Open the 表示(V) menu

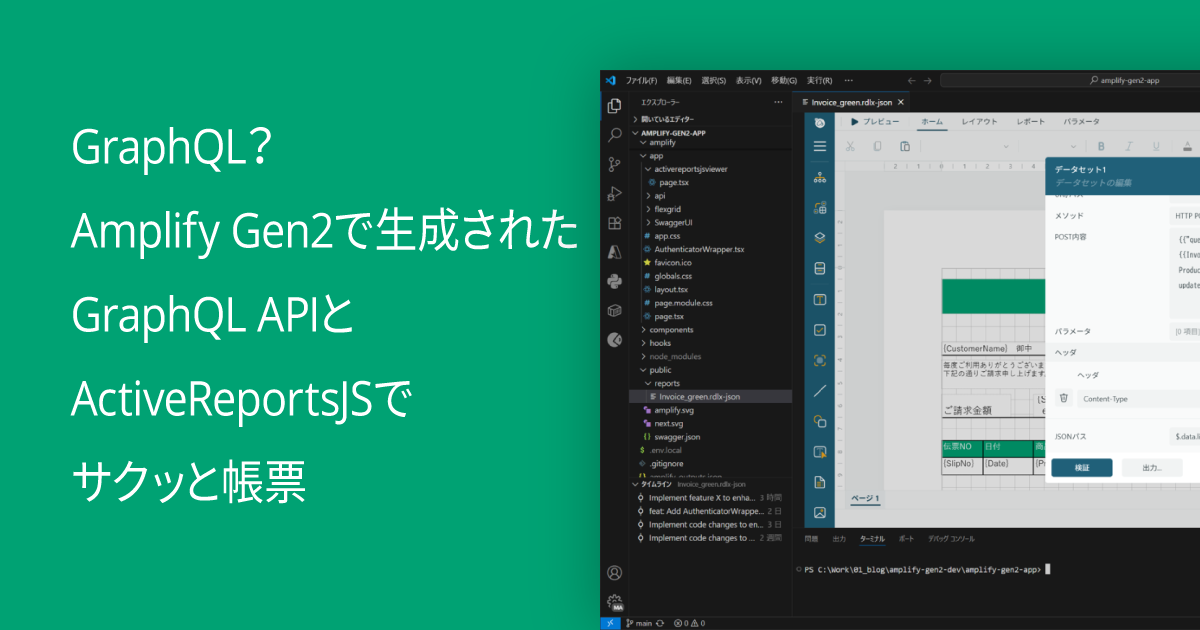[x=748, y=80]
